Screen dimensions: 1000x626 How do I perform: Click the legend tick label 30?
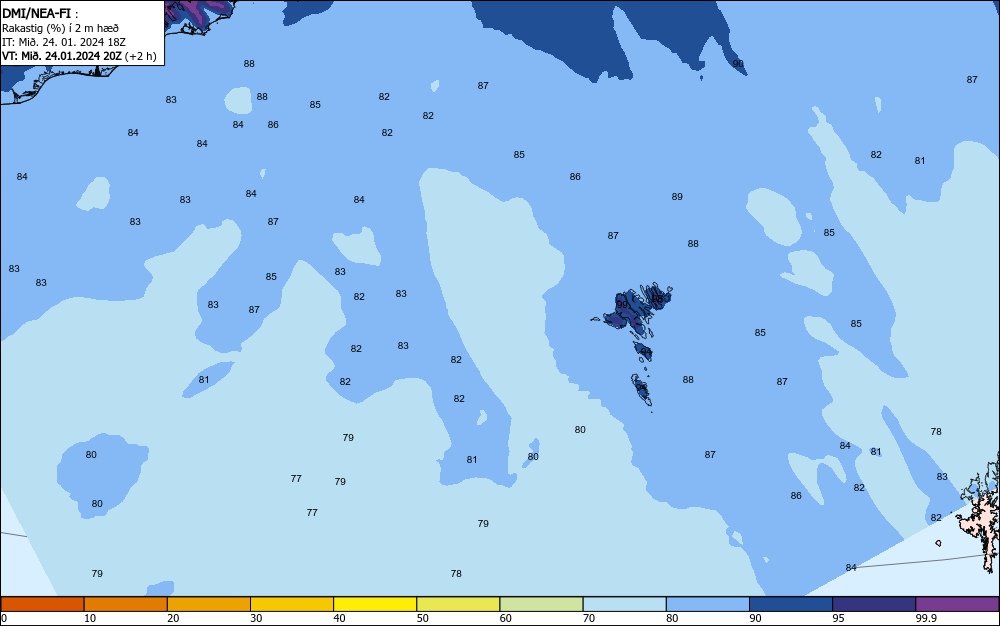(256, 618)
